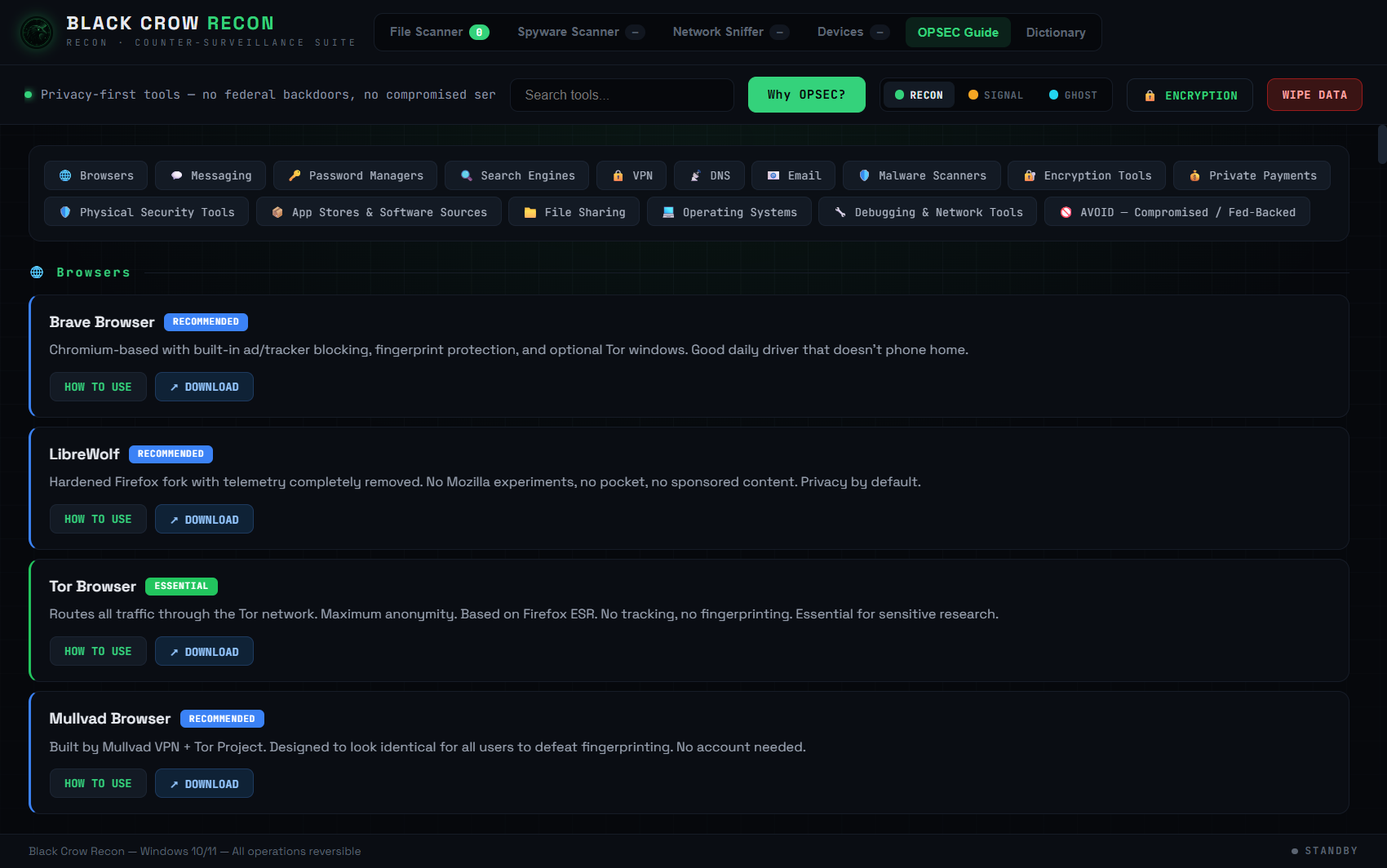Switch to the Devices tab

[x=853, y=32]
